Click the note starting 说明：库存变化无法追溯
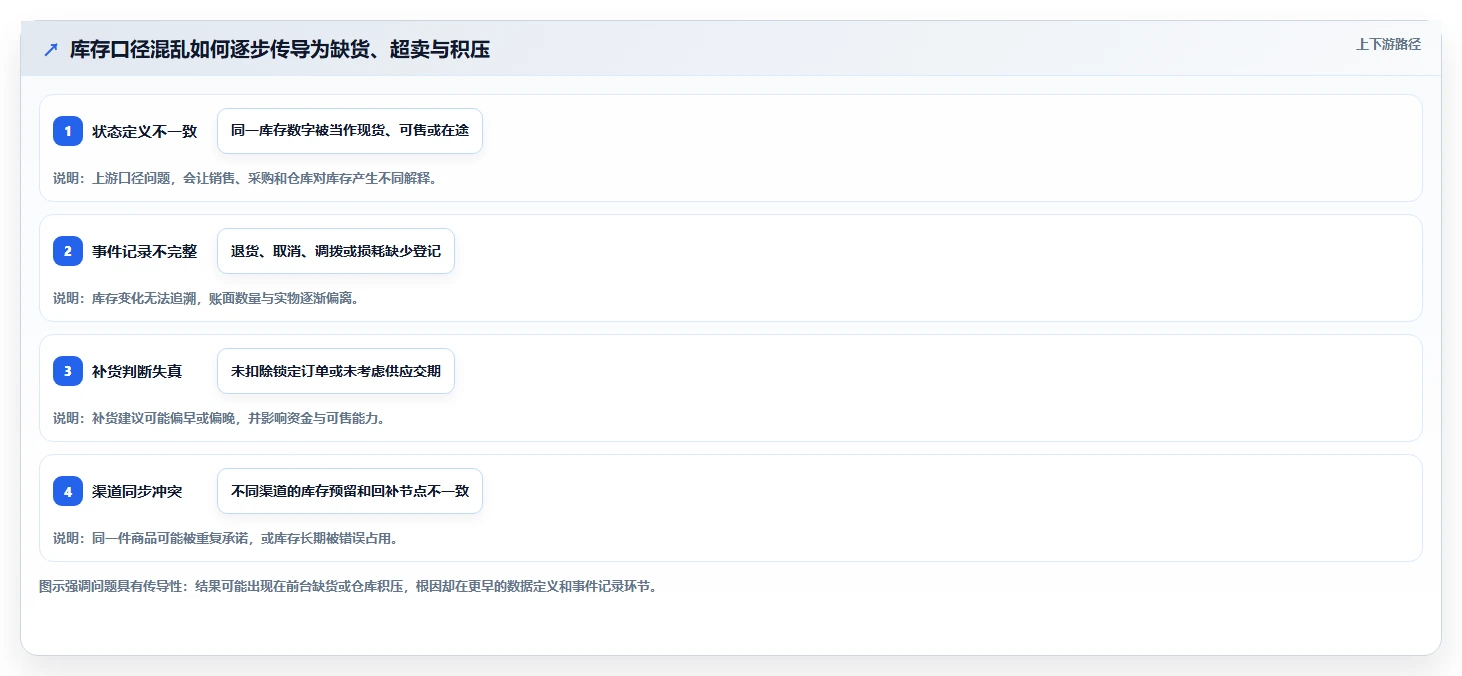Image resolution: width=1462 pixels, height=676 pixels. pos(206,298)
